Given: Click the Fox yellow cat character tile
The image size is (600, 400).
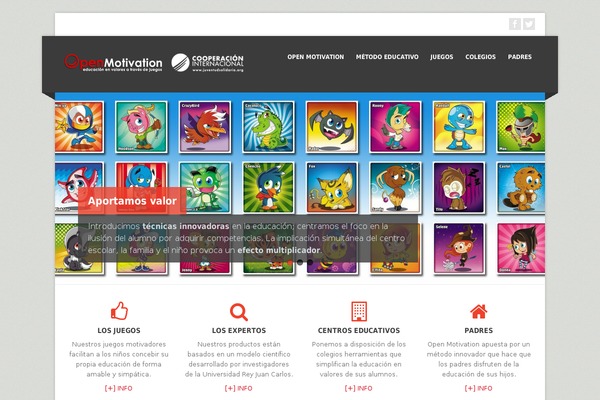Looking at the screenshot, I should (332, 188).
